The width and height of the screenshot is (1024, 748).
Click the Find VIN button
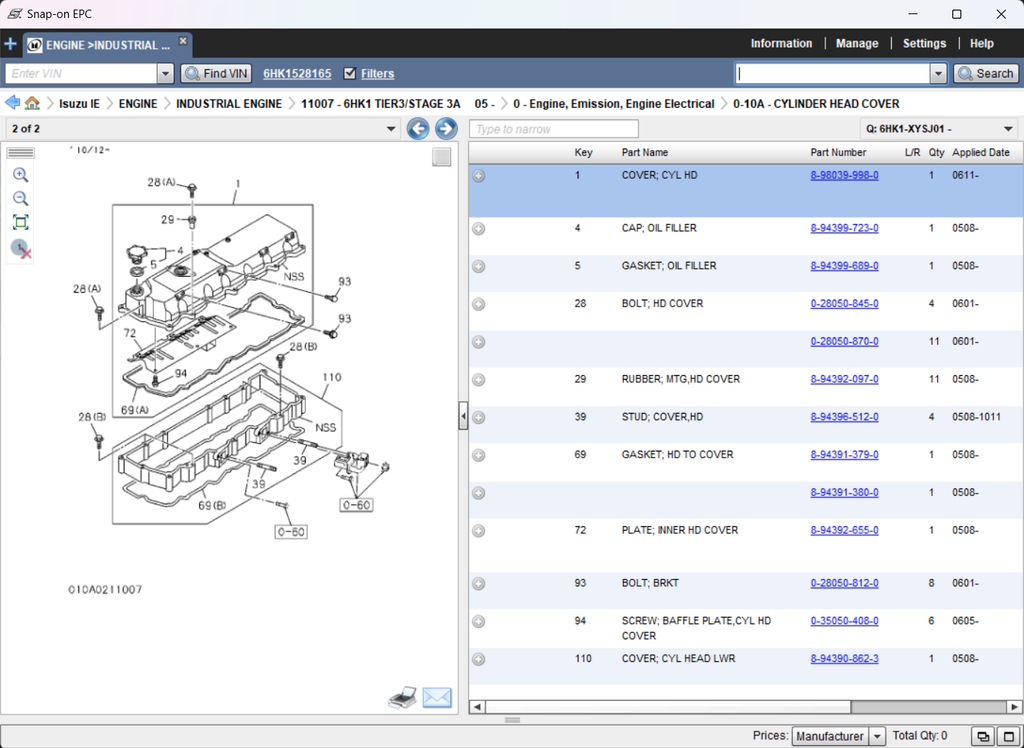[217, 74]
